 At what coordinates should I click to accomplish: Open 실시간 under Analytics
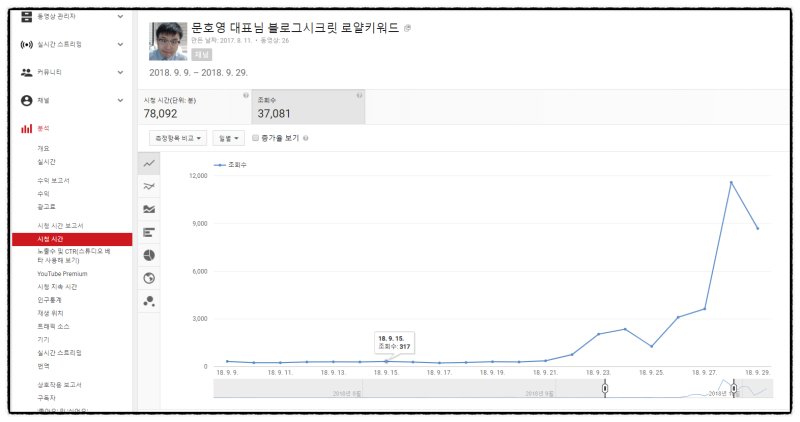[46, 162]
